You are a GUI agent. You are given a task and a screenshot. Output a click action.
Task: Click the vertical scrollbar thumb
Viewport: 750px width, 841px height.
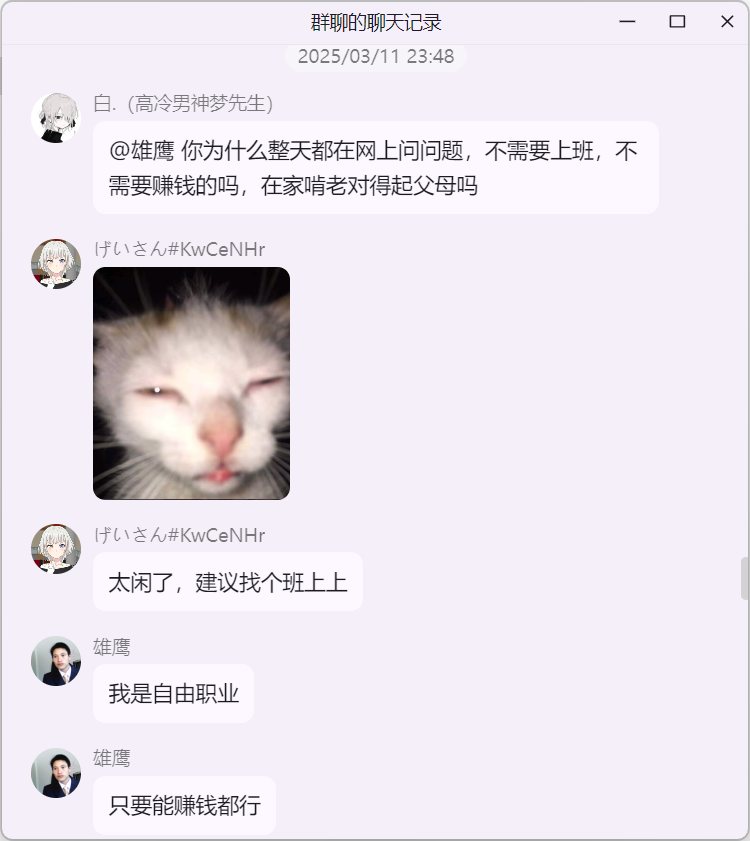point(745,578)
